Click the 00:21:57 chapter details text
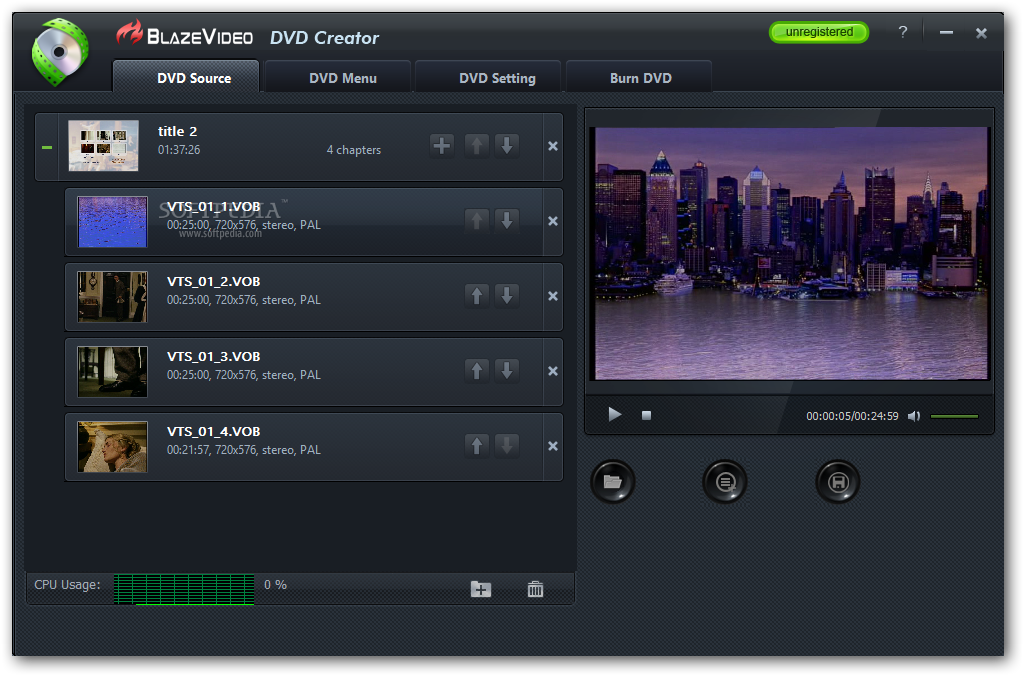The width and height of the screenshot is (1024, 676). point(244,450)
